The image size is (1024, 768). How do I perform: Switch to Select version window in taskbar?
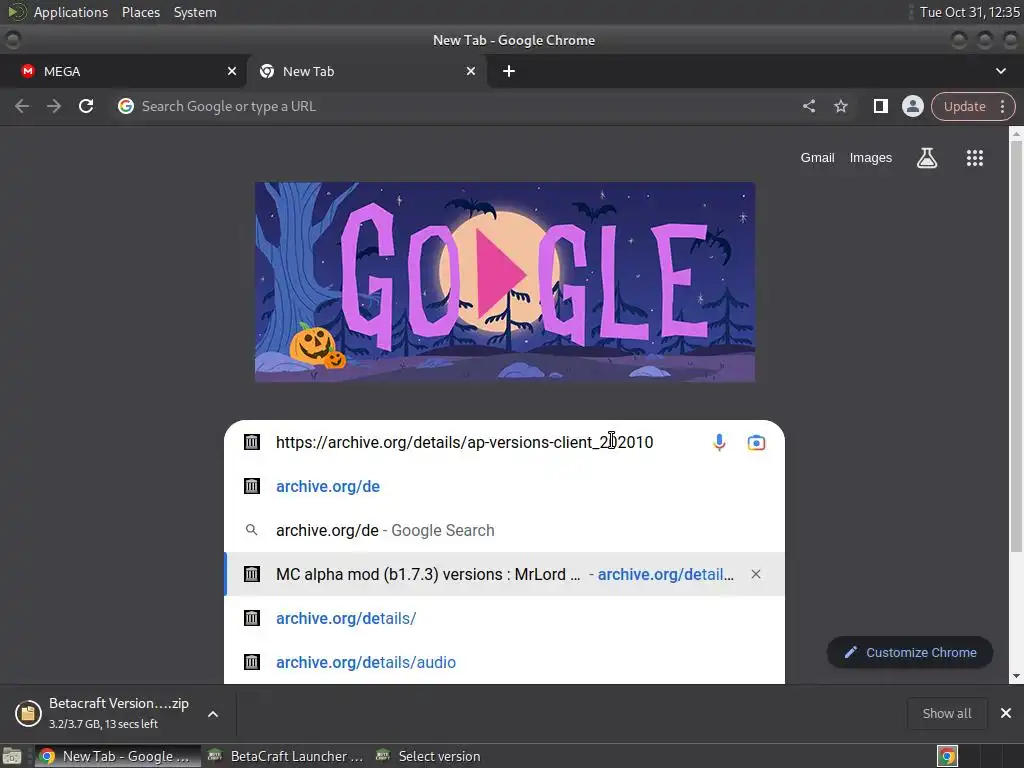click(428, 756)
